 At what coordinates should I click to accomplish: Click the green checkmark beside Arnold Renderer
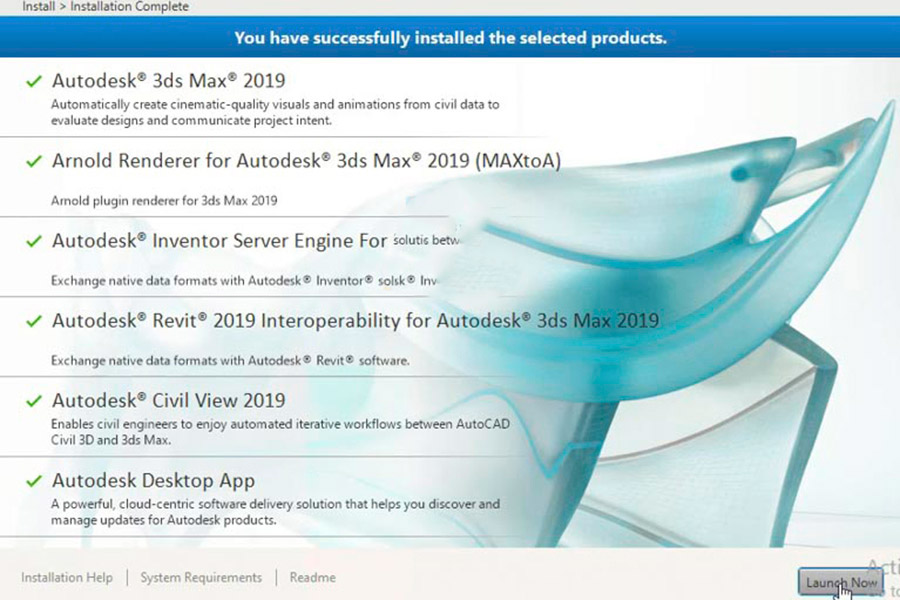coord(34,161)
